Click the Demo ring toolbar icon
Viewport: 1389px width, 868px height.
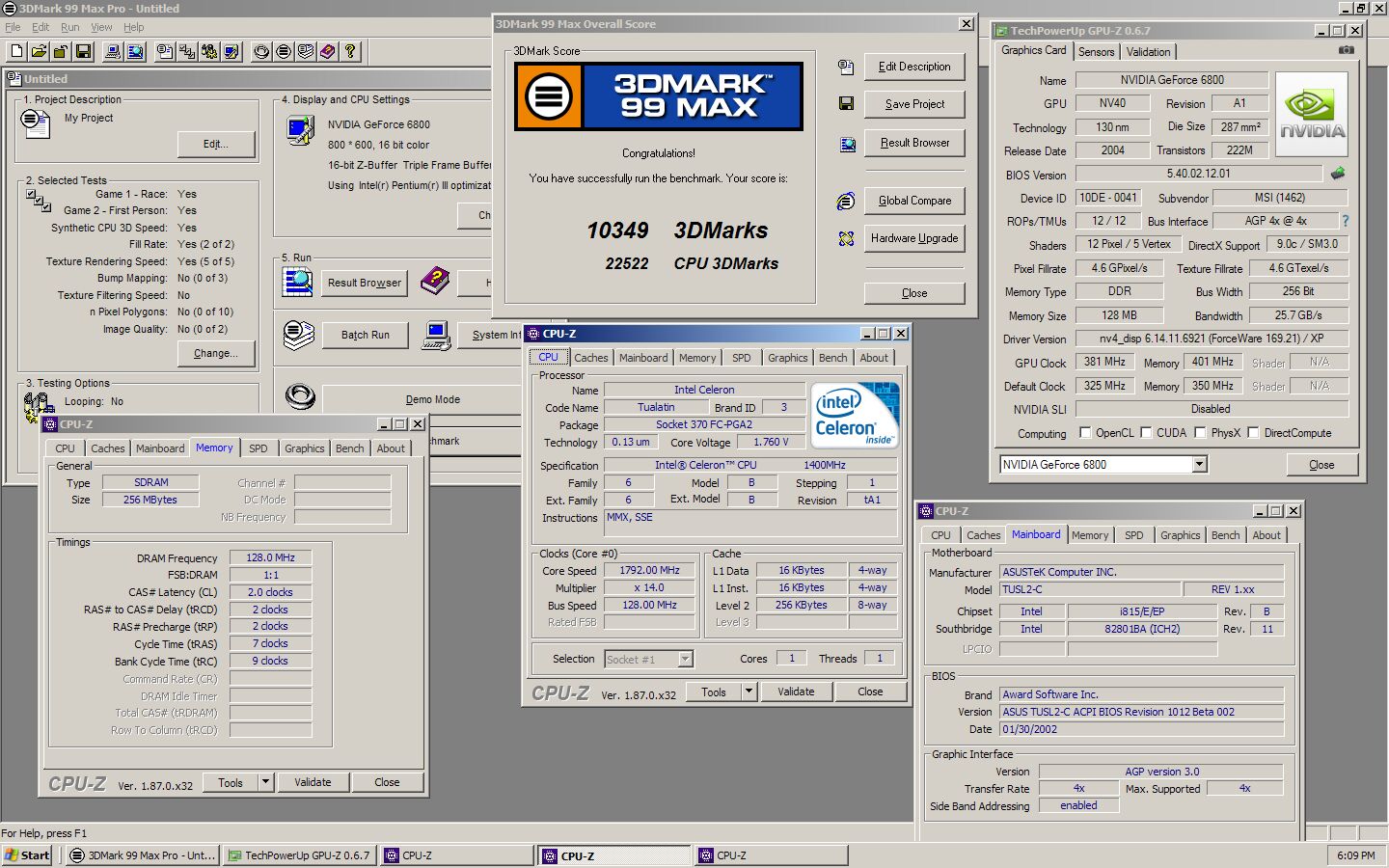click(x=261, y=51)
